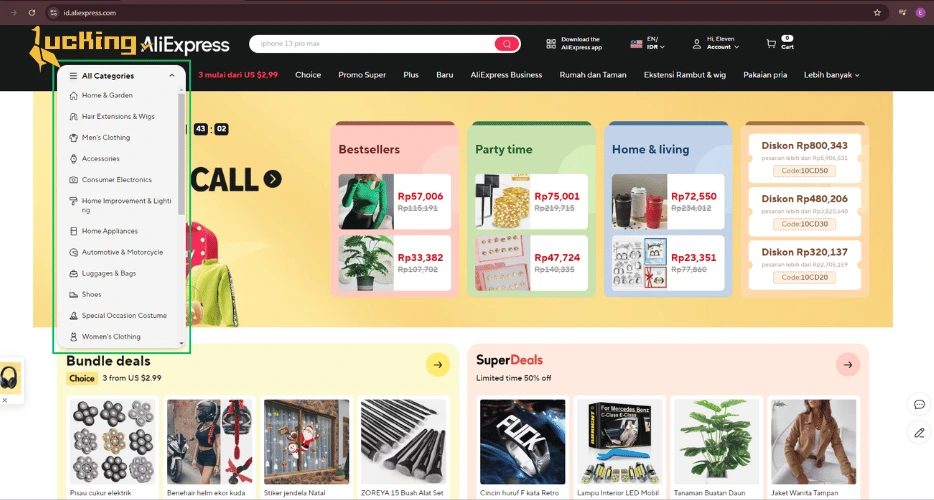
Task: Click the Luggages & Bags icon
Action: (73, 274)
